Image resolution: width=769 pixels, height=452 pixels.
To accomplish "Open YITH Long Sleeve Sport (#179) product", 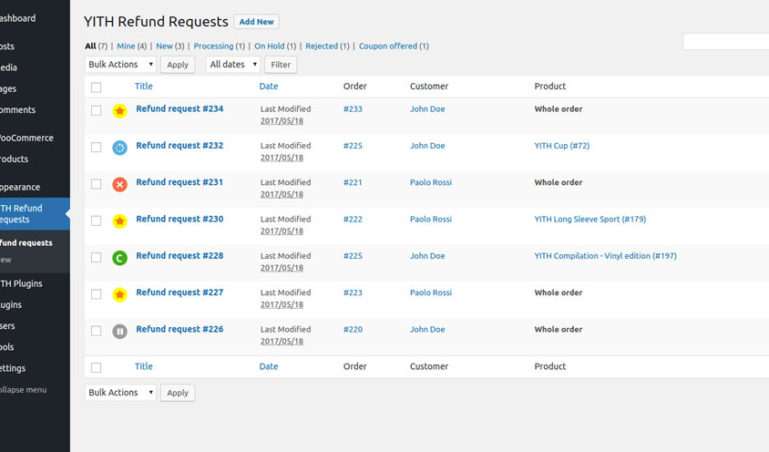I will [x=590, y=219].
